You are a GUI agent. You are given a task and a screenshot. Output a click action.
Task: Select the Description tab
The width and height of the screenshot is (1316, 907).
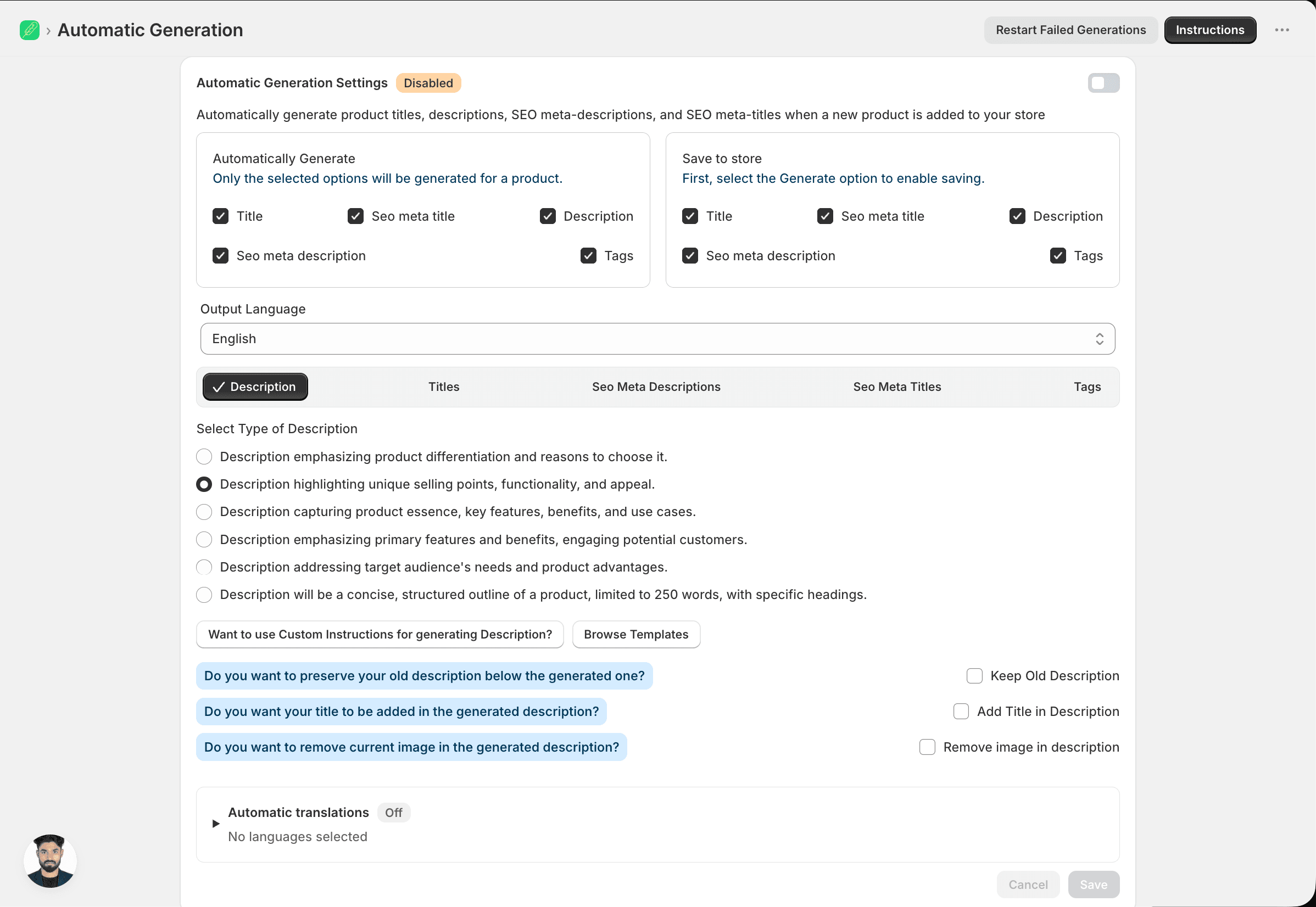coord(255,387)
